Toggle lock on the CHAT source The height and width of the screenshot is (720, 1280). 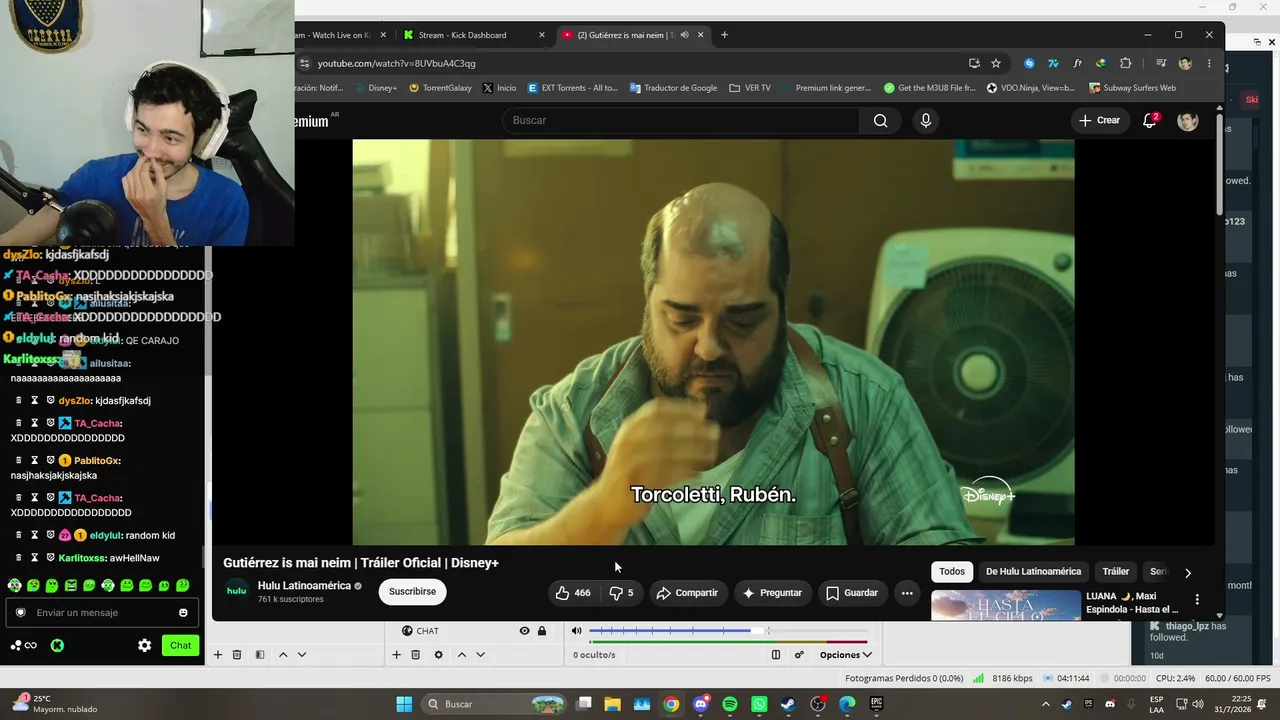pos(542,631)
